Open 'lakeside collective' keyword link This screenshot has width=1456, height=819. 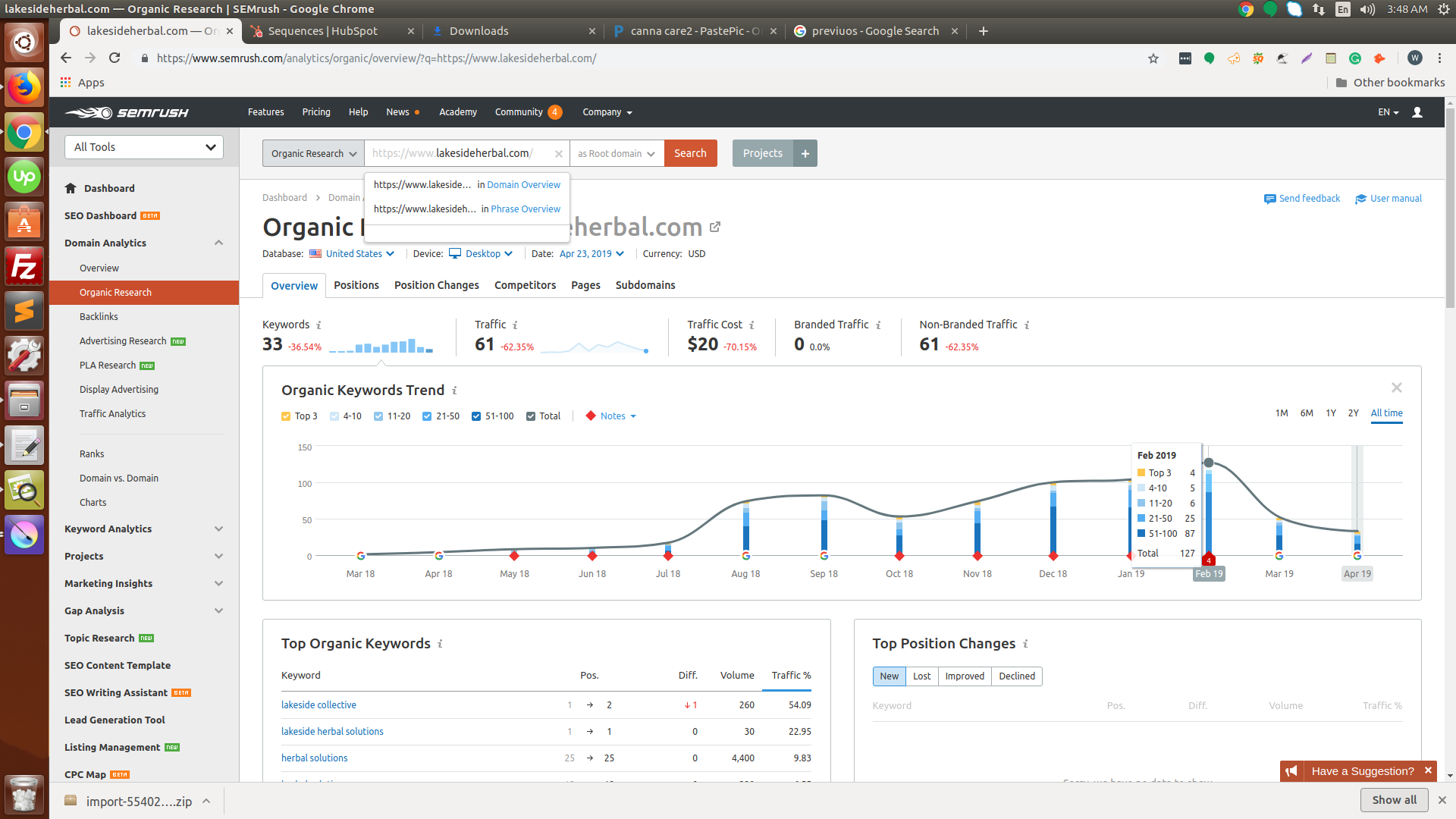[318, 705]
